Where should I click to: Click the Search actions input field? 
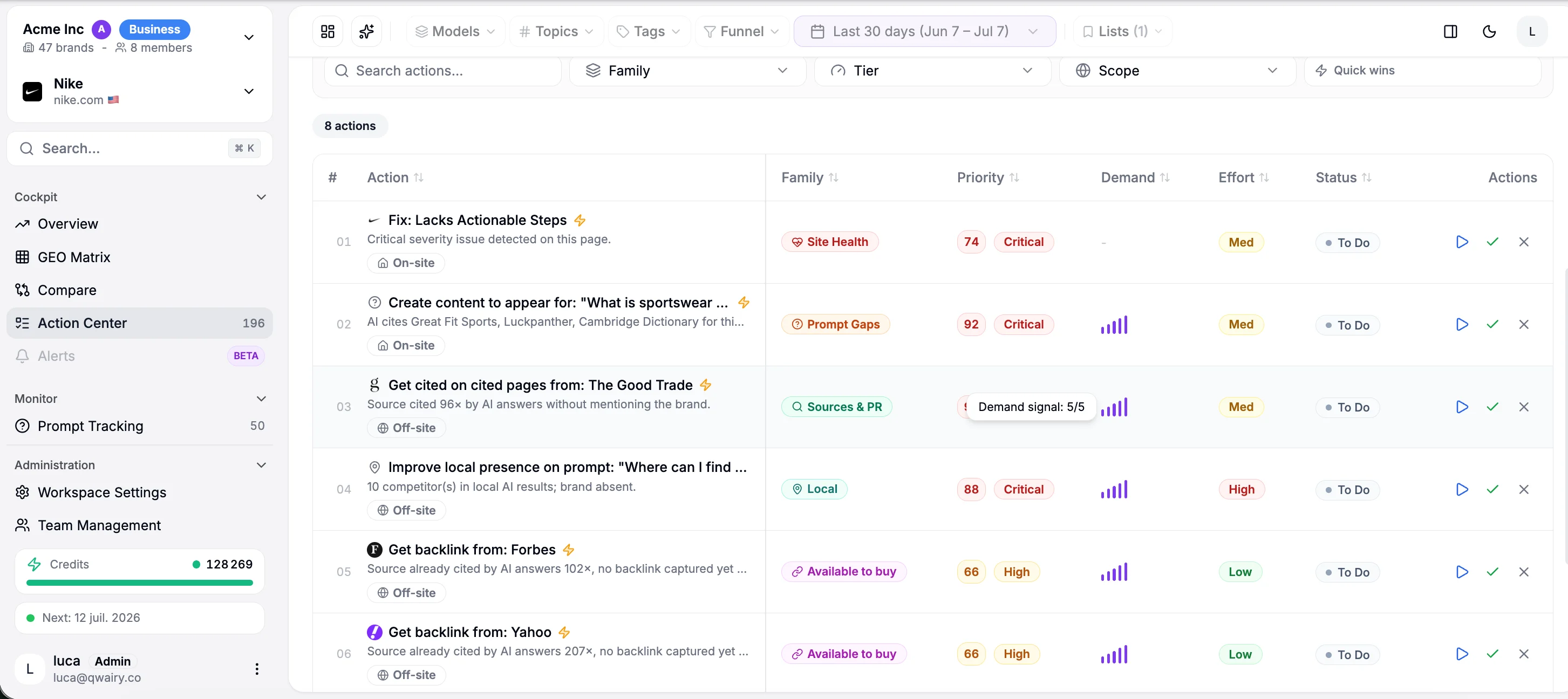click(442, 71)
